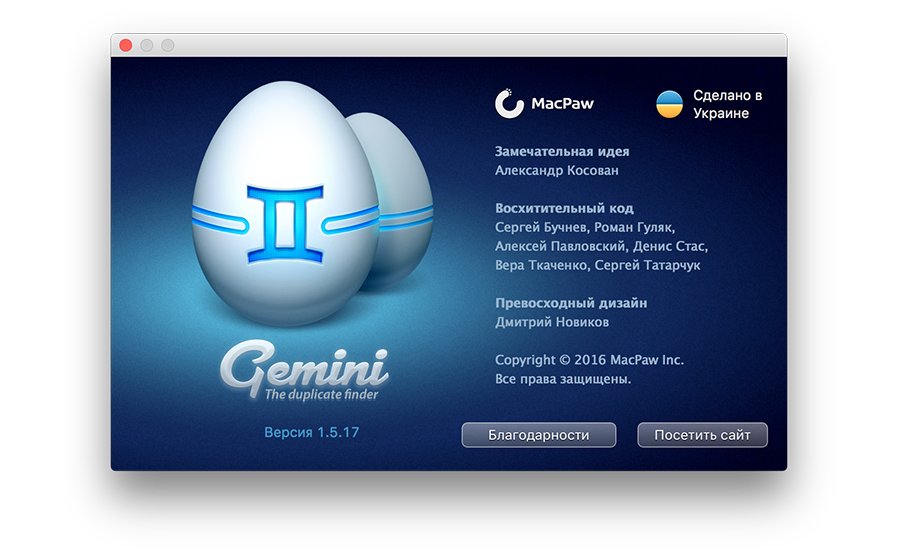Click the Замечательная идея heading
Viewport: 900px width, 555px height.
[x=562, y=152]
